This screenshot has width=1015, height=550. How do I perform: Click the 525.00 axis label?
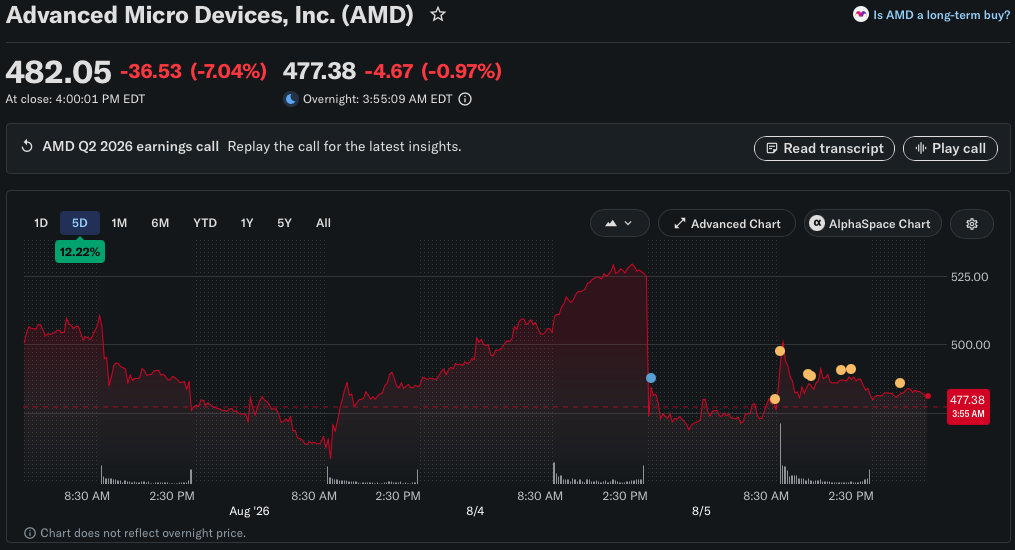969,276
